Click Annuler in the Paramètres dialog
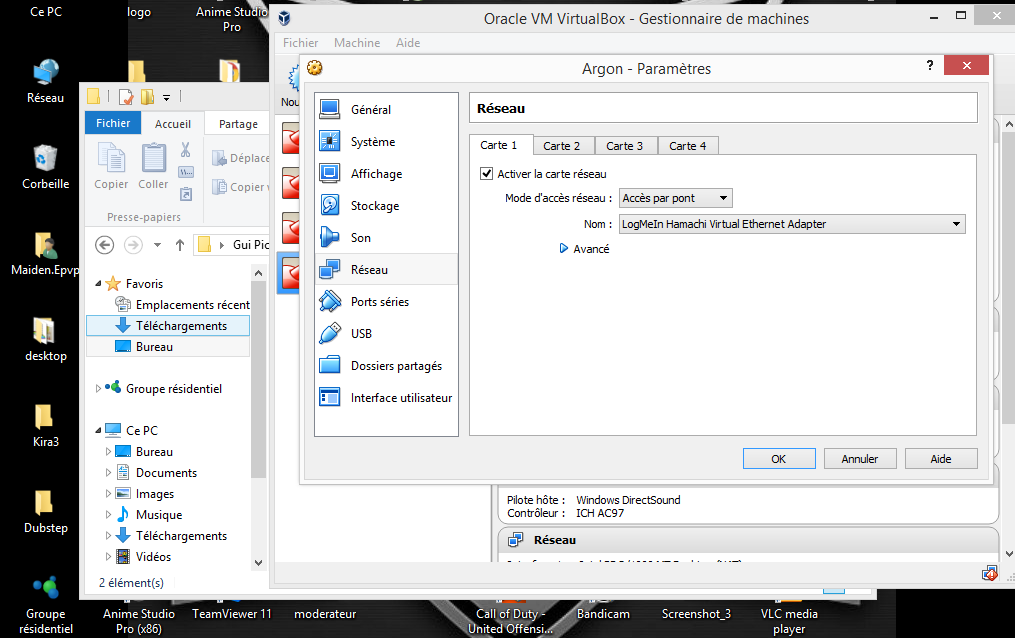The width and height of the screenshot is (1015, 638). click(x=860, y=459)
